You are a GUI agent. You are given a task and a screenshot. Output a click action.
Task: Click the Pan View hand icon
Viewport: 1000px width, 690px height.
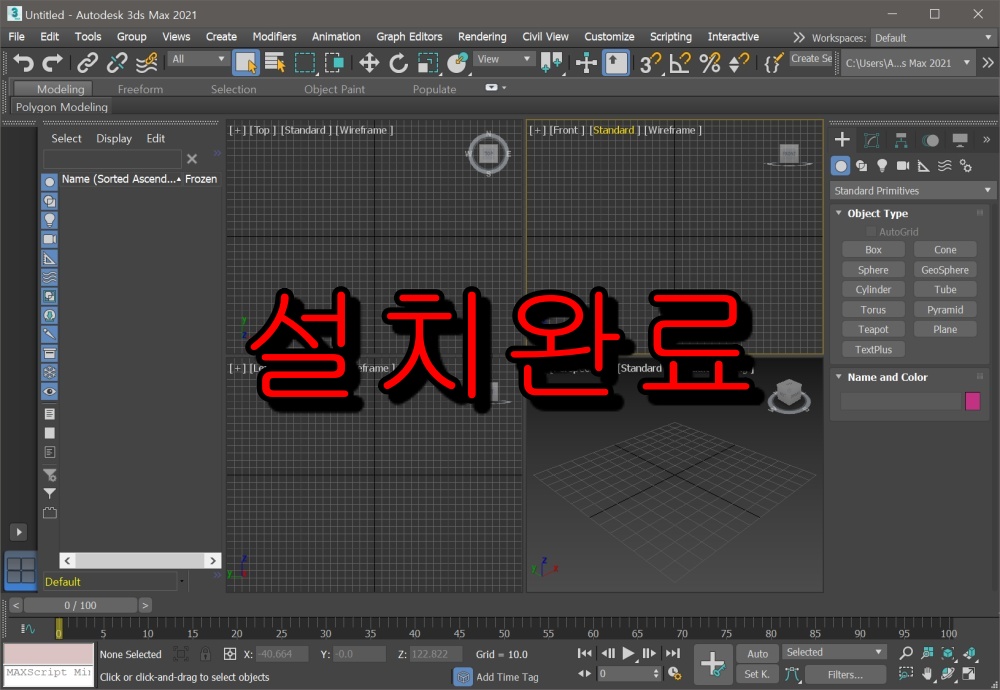[928, 674]
